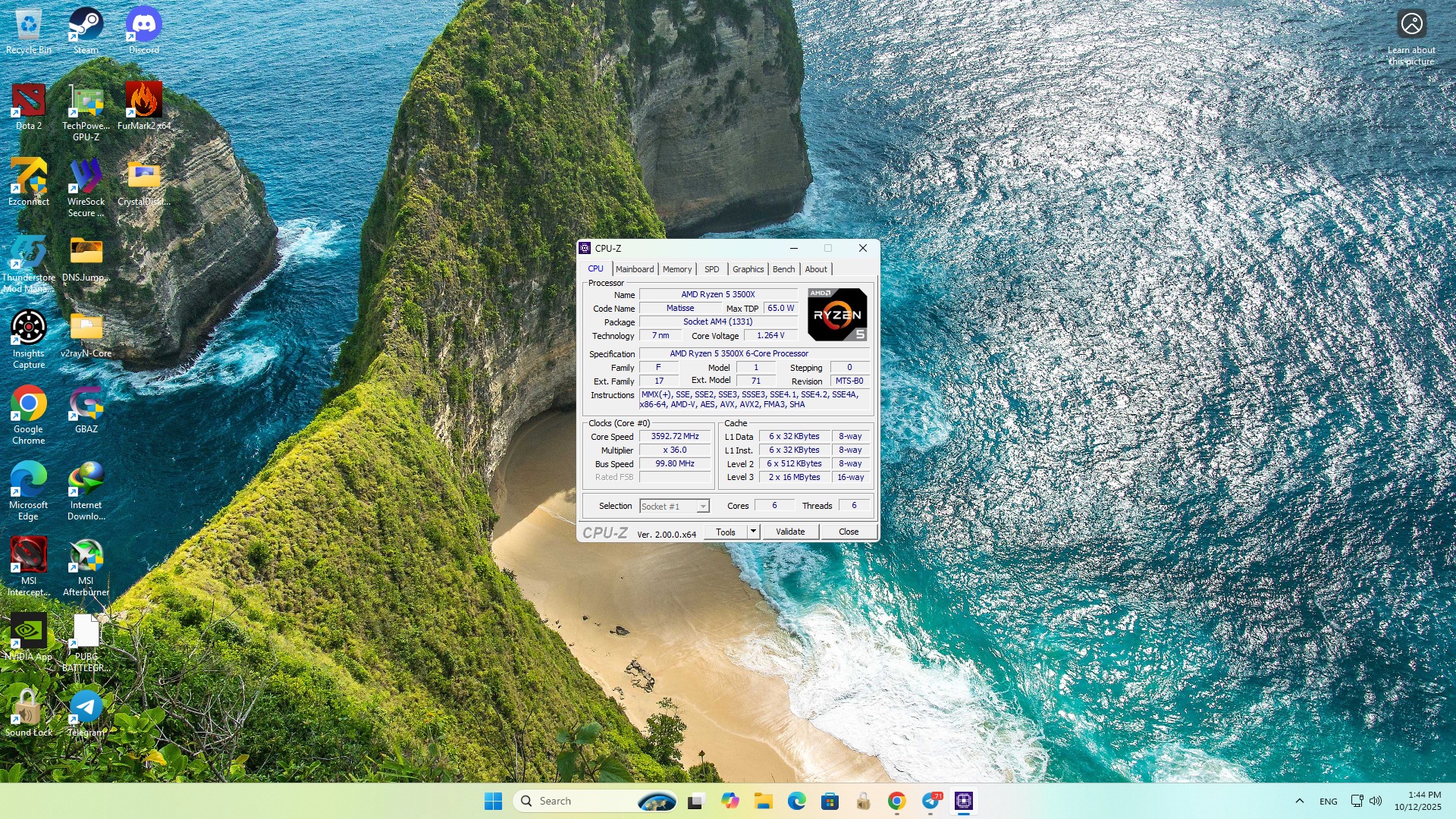The width and height of the screenshot is (1456, 819).
Task: Open TechPowerUp GPU-Z desktop shortcut
Action: (x=86, y=101)
